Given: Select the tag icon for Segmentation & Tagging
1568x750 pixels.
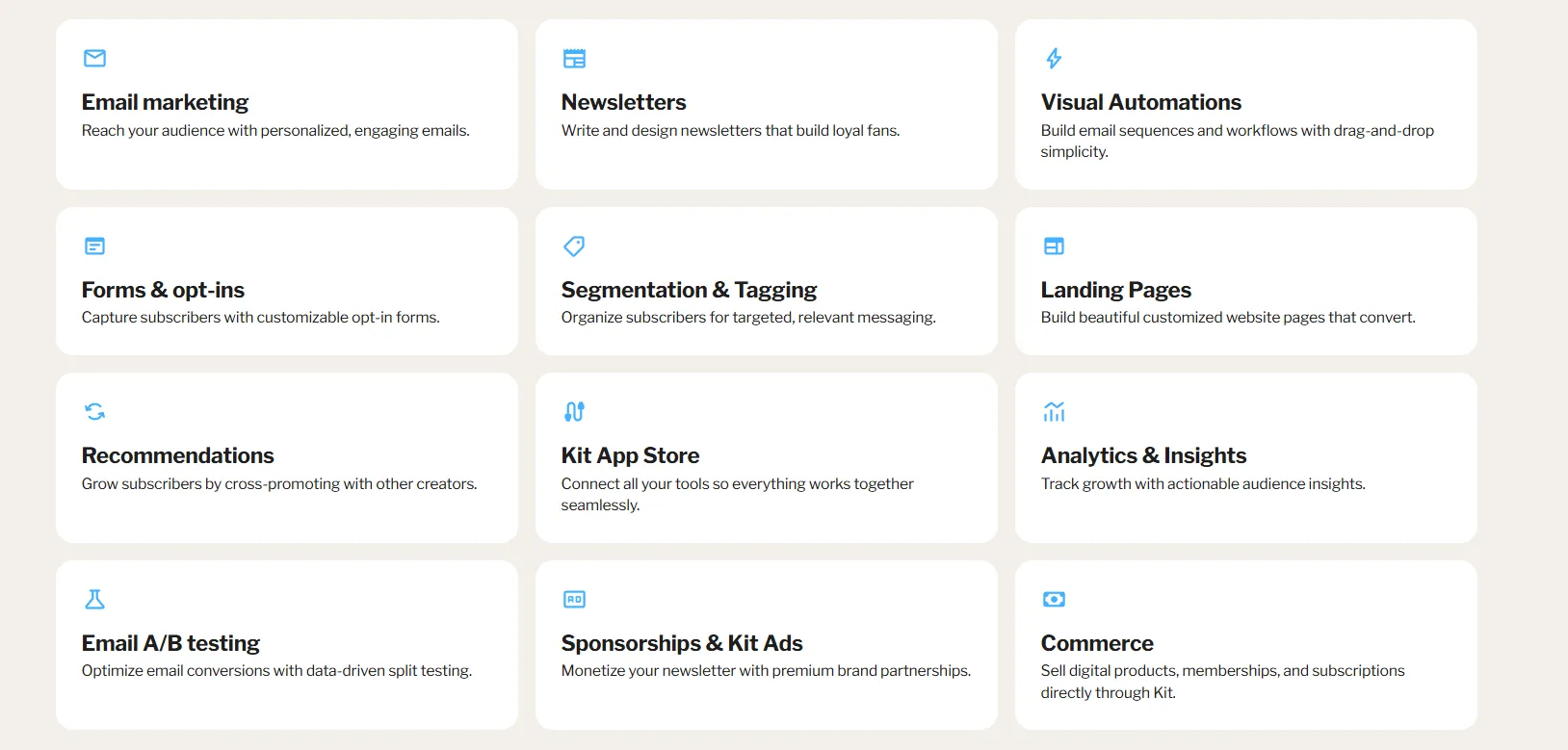Looking at the screenshot, I should 574,246.
